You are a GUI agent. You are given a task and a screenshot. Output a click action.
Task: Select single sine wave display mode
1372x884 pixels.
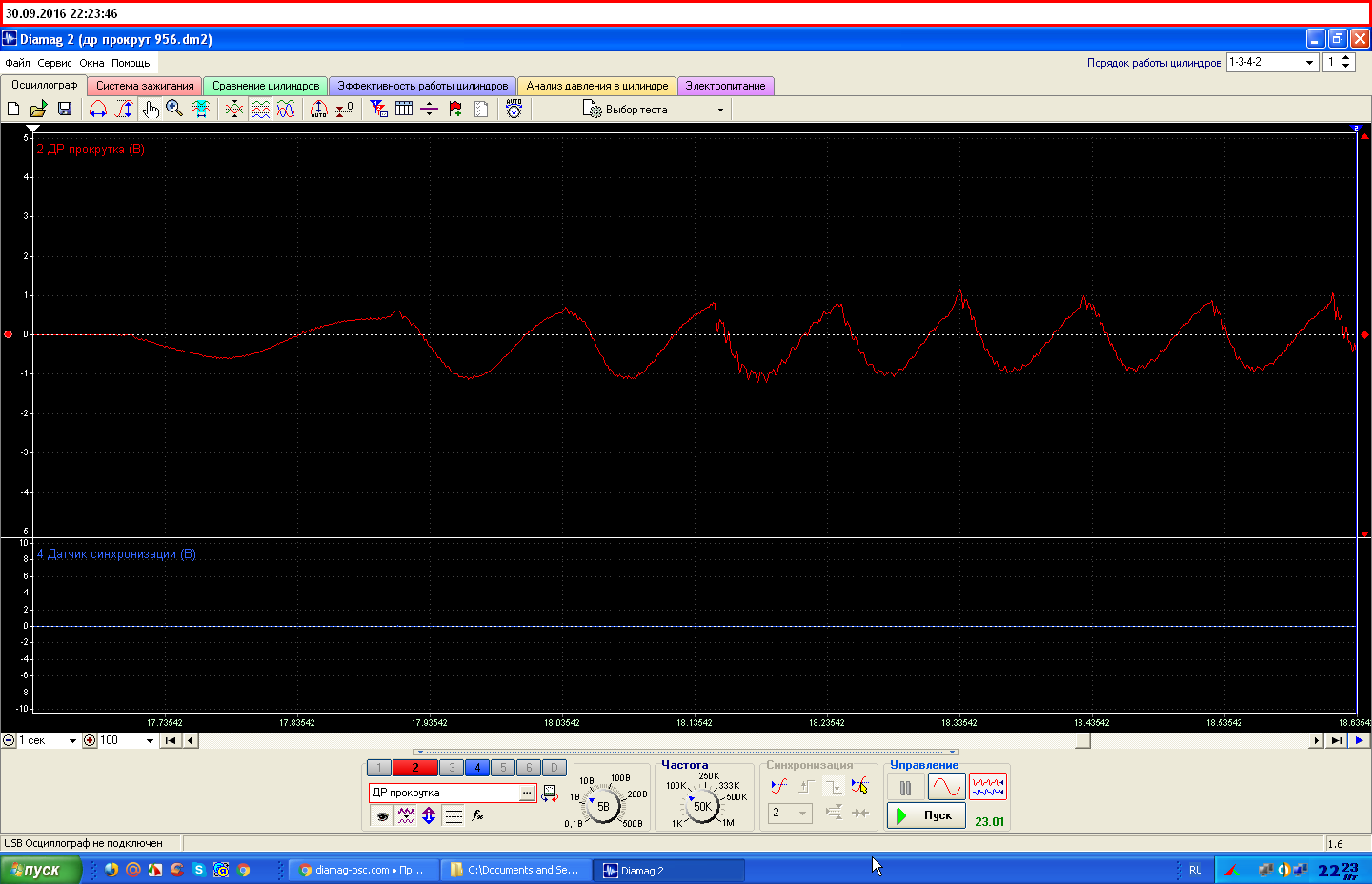pos(947,788)
